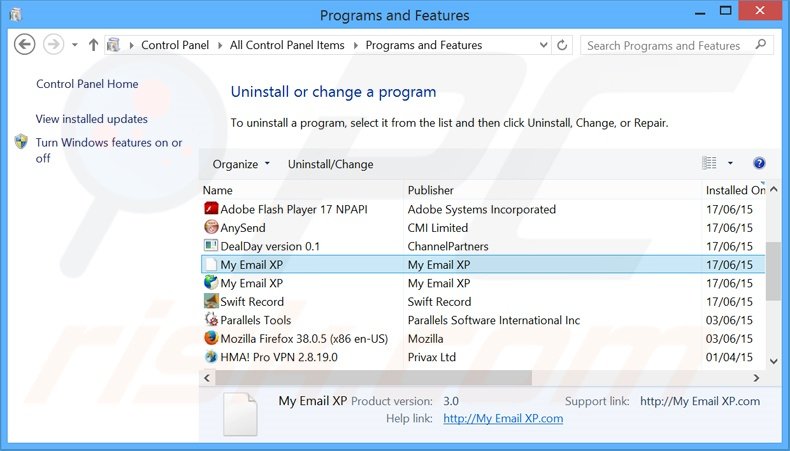790x451 pixels.
Task: Select the Swift Record icon
Action: tap(211, 301)
